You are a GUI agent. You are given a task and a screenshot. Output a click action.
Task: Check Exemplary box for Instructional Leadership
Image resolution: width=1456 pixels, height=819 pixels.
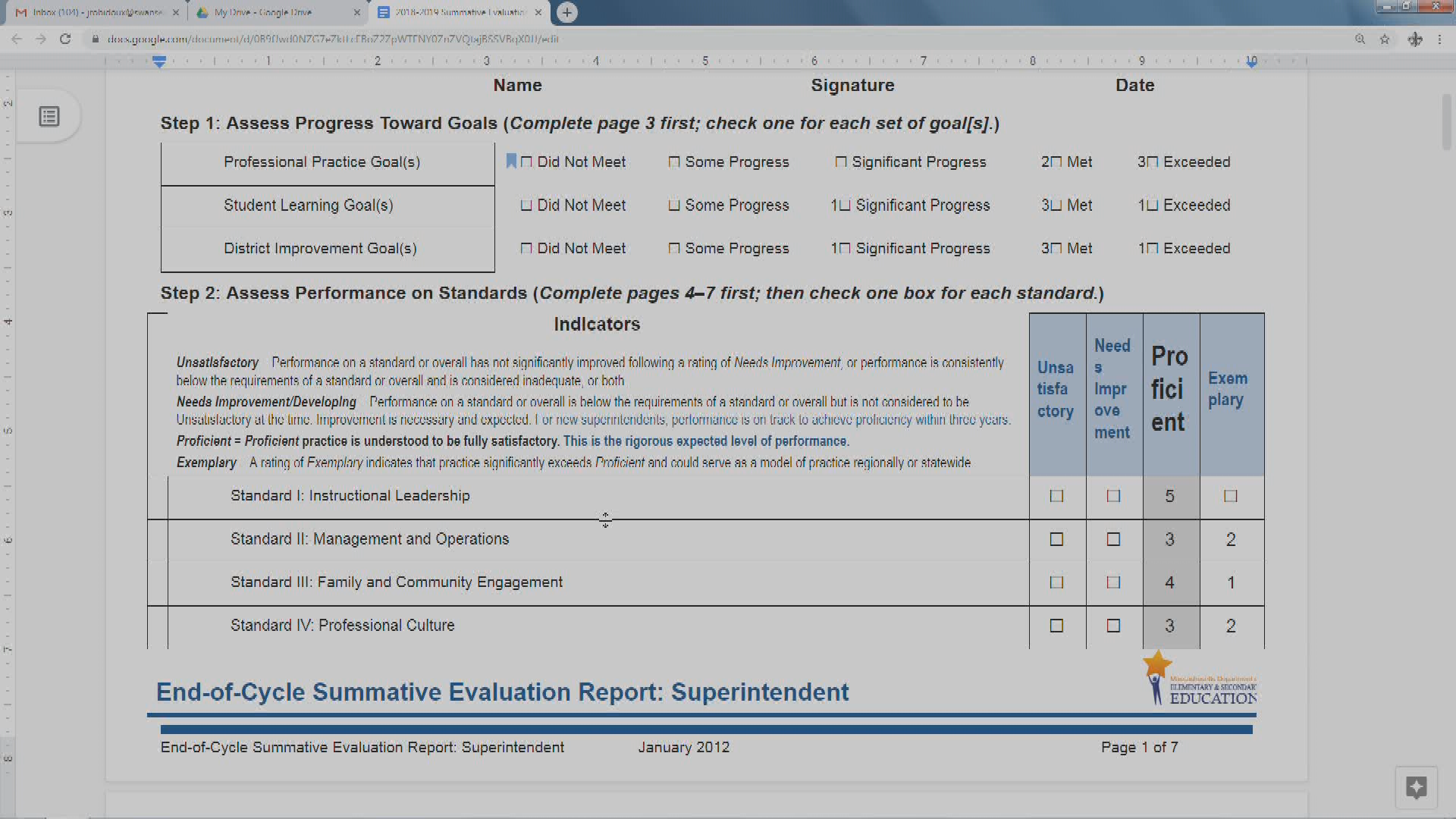[1230, 496]
